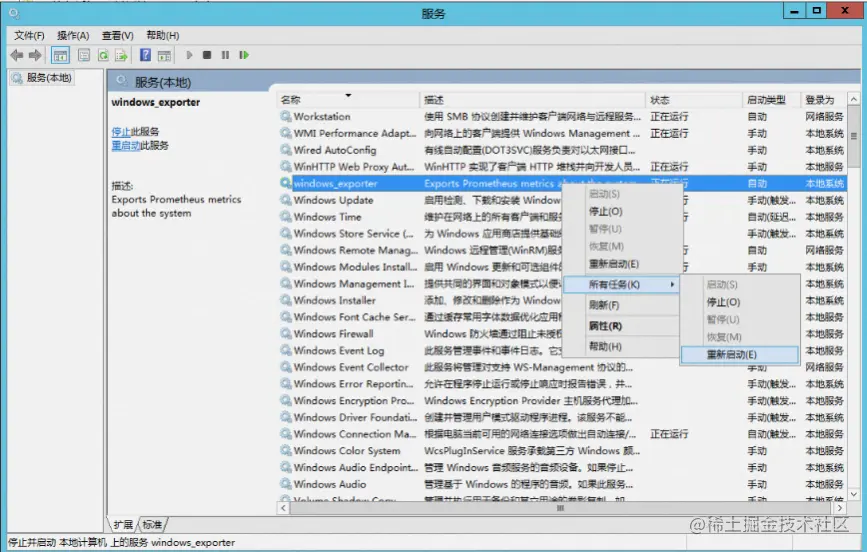Image resolution: width=867 pixels, height=552 pixels.
Task: Click the horizontal scrollbar right arrow
Action: 840,508
